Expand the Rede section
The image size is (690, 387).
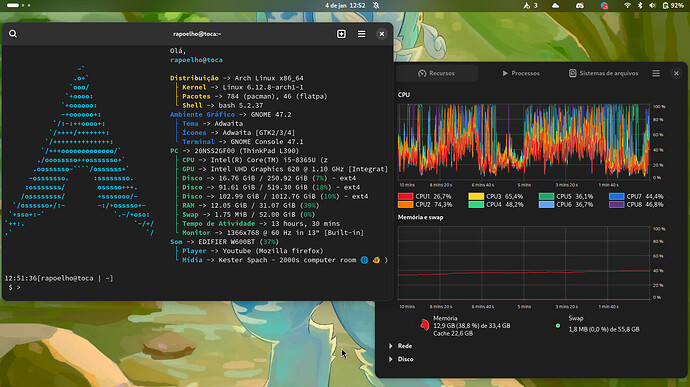pyautogui.click(x=401, y=346)
